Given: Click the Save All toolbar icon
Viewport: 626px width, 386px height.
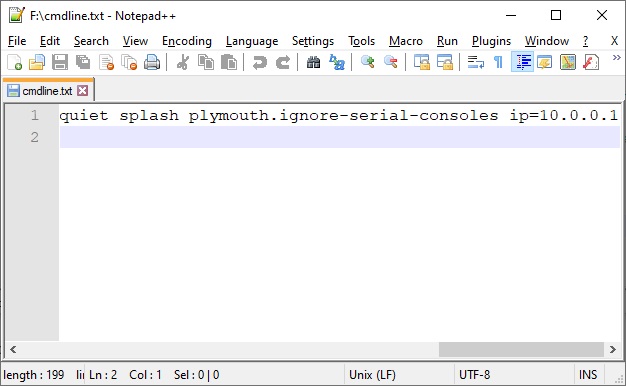Looking at the screenshot, I should click(83, 62).
